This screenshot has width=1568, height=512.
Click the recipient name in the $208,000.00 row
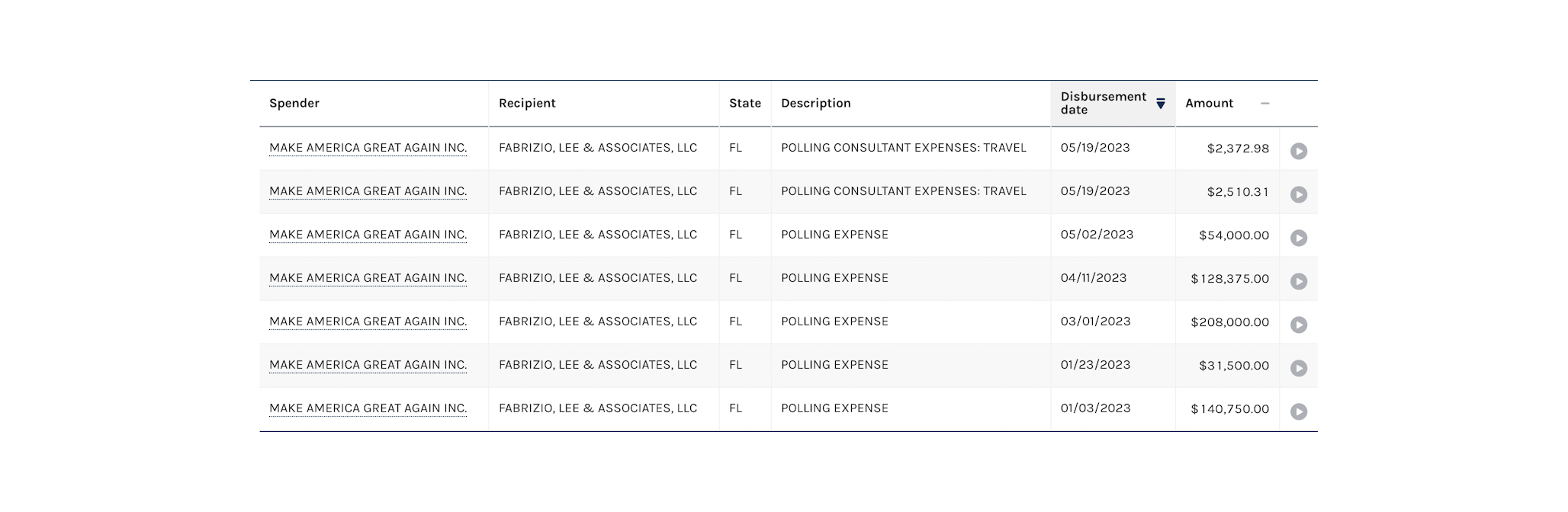[598, 322]
